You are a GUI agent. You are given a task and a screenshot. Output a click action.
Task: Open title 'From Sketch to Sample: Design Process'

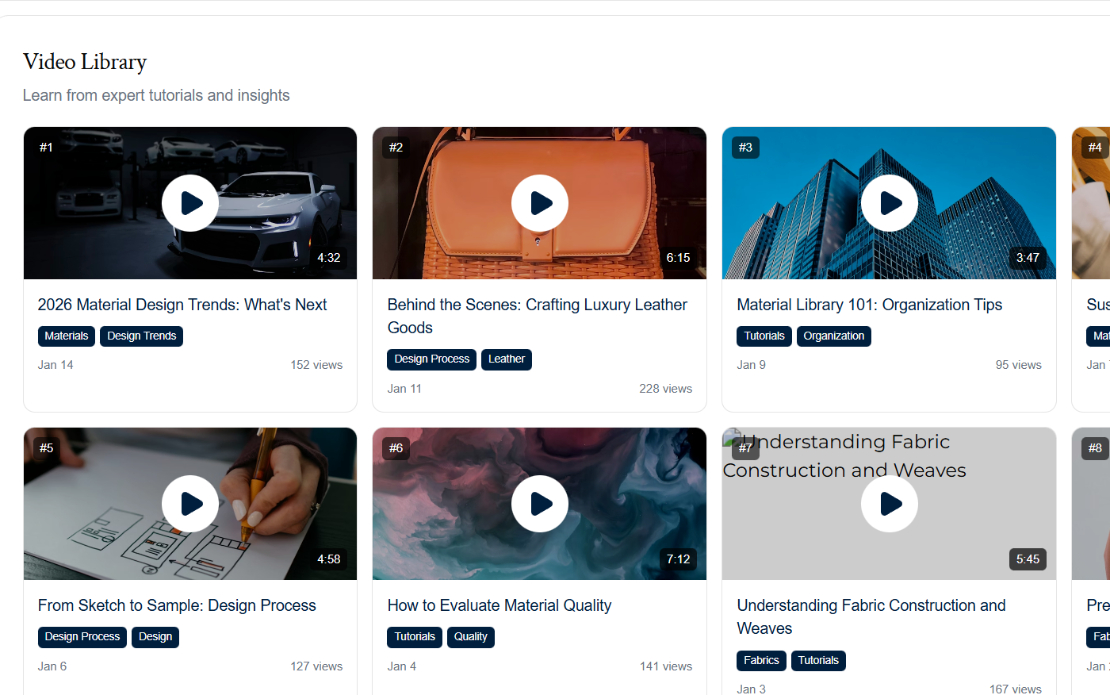coord(177,606)
